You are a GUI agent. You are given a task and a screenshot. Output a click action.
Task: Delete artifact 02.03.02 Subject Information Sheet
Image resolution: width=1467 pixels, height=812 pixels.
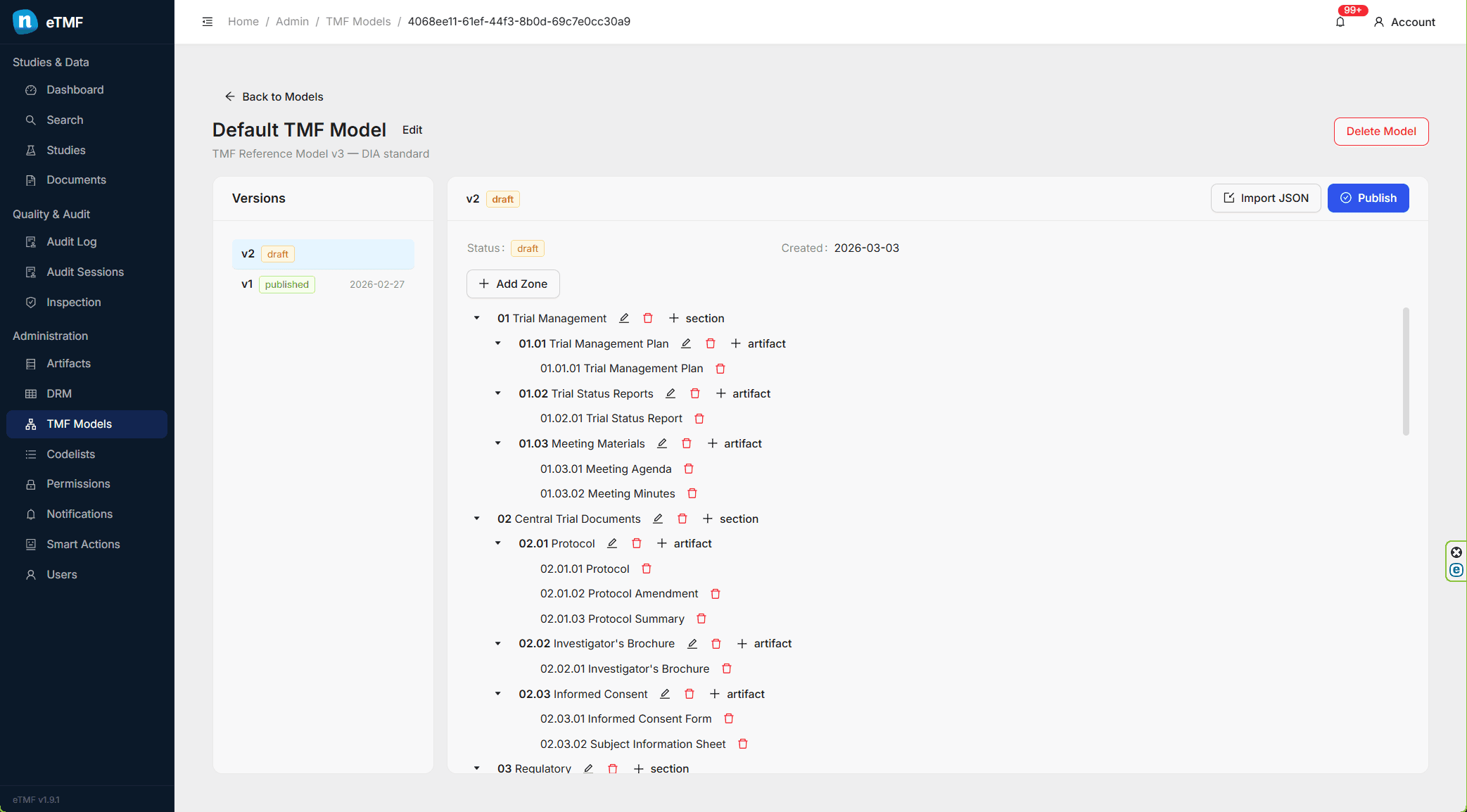(743, 744)
